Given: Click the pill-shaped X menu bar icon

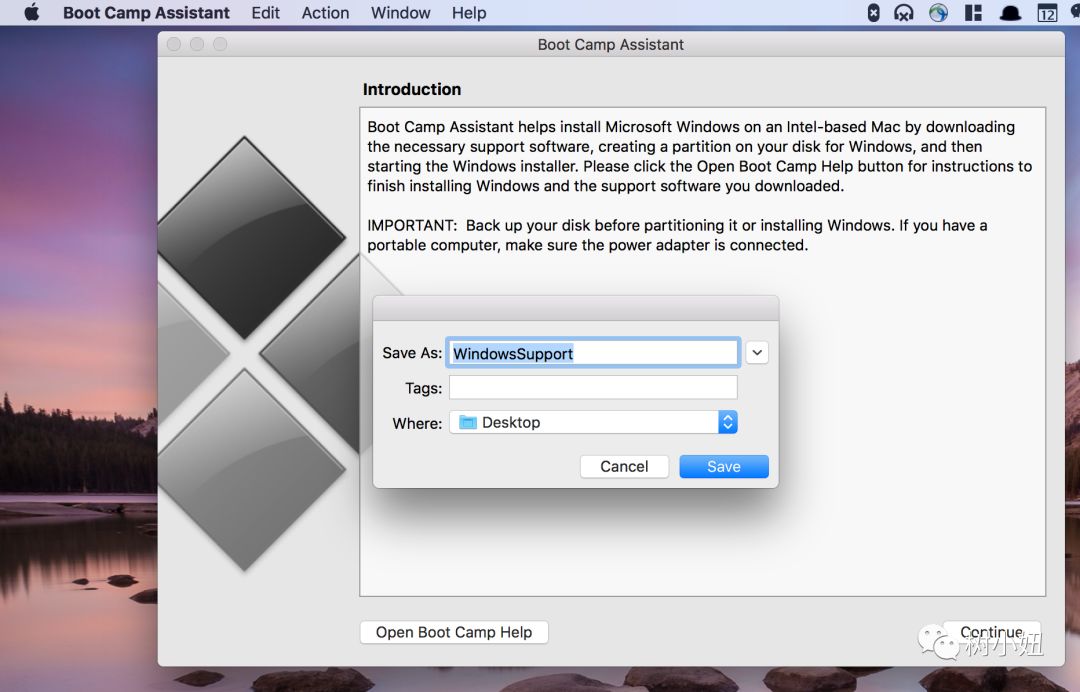Looking at the screenshot, I should coord(873,13).
